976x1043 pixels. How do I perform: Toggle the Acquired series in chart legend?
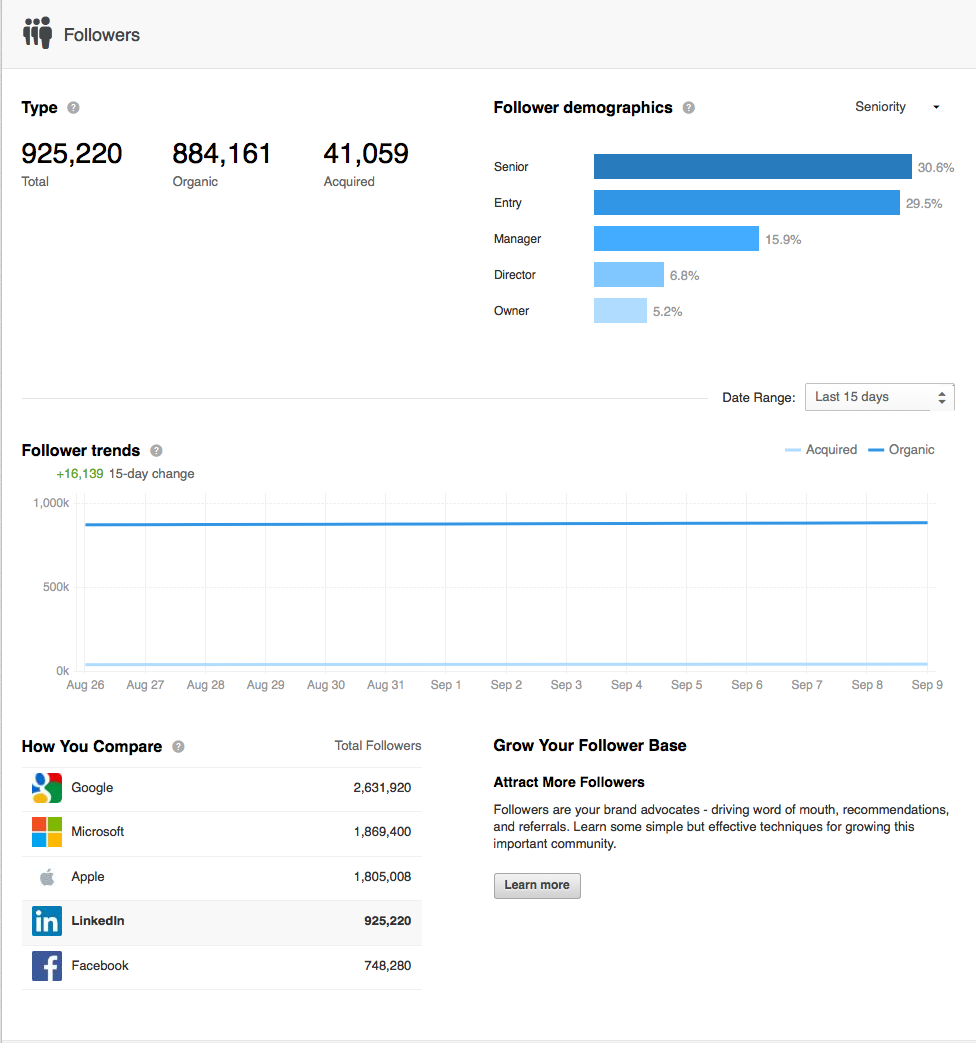pos(821,450)
